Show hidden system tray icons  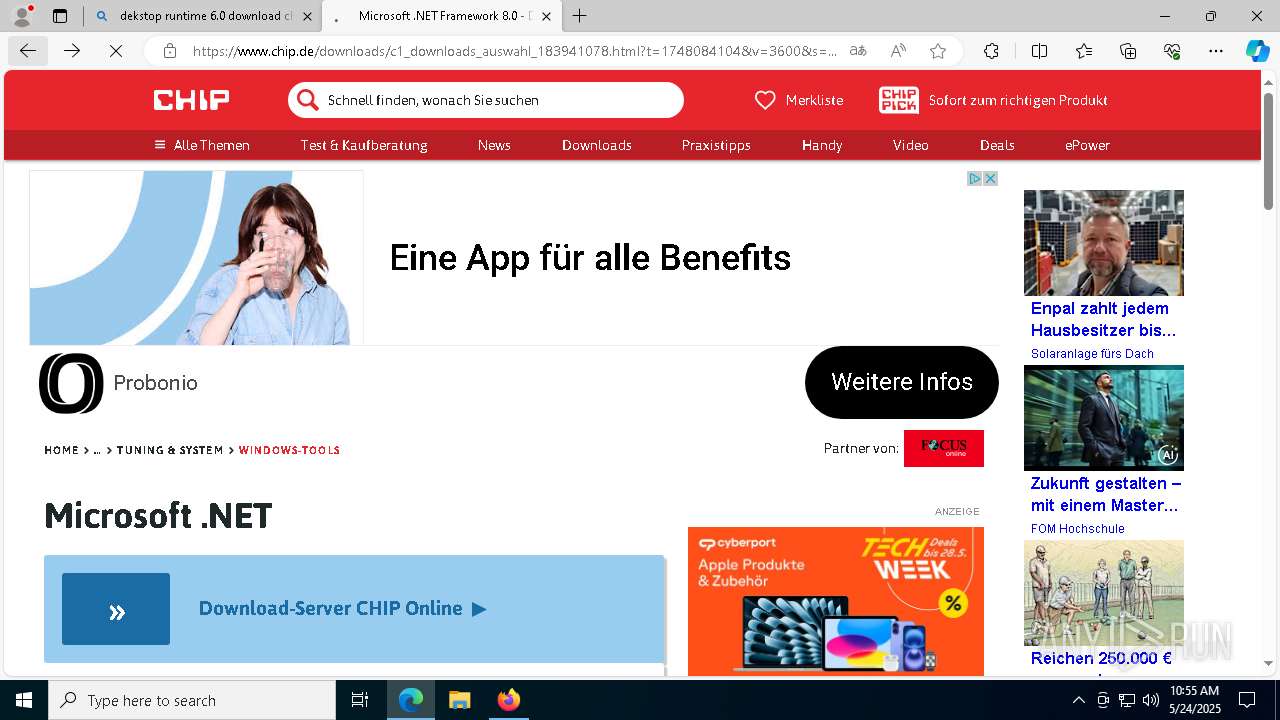coord(1078,700)
